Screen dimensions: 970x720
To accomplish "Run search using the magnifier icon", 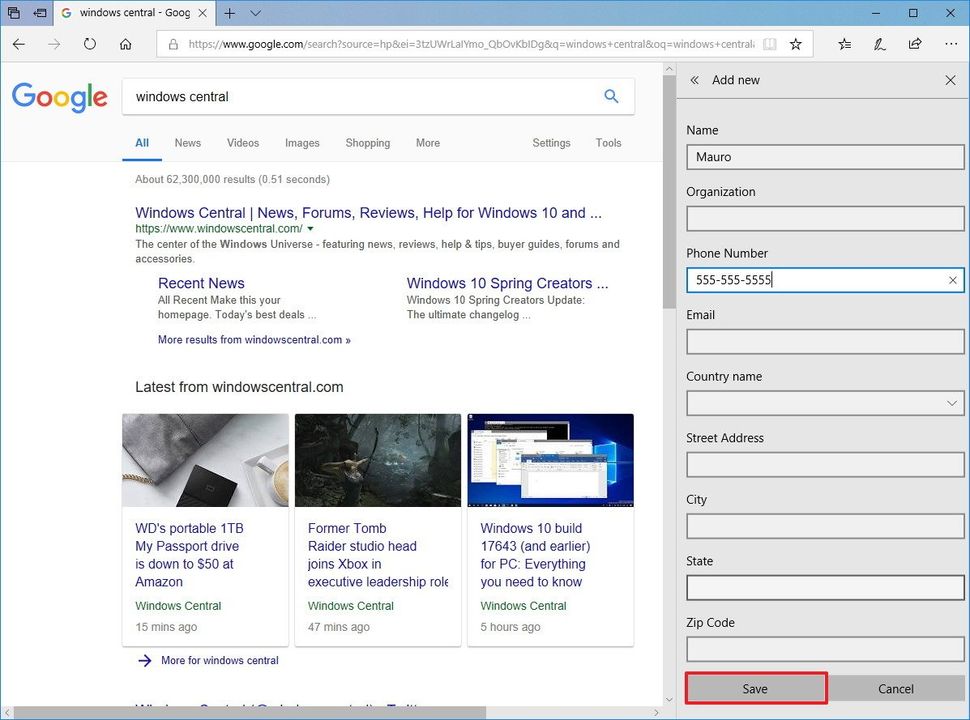I will click(x=611, y=97).
